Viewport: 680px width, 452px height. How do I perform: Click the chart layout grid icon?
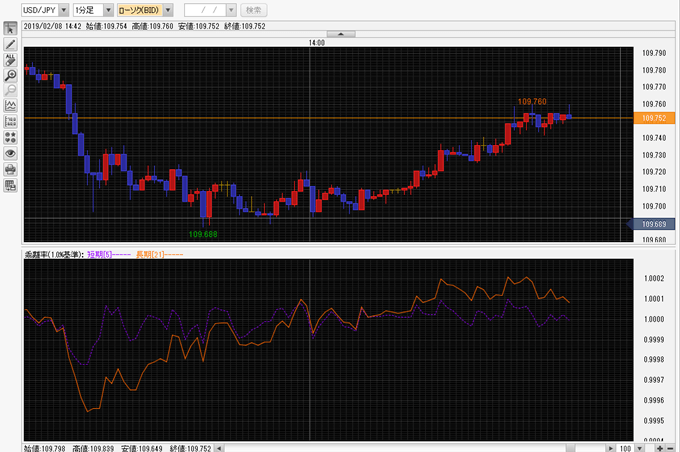point(10,185)
